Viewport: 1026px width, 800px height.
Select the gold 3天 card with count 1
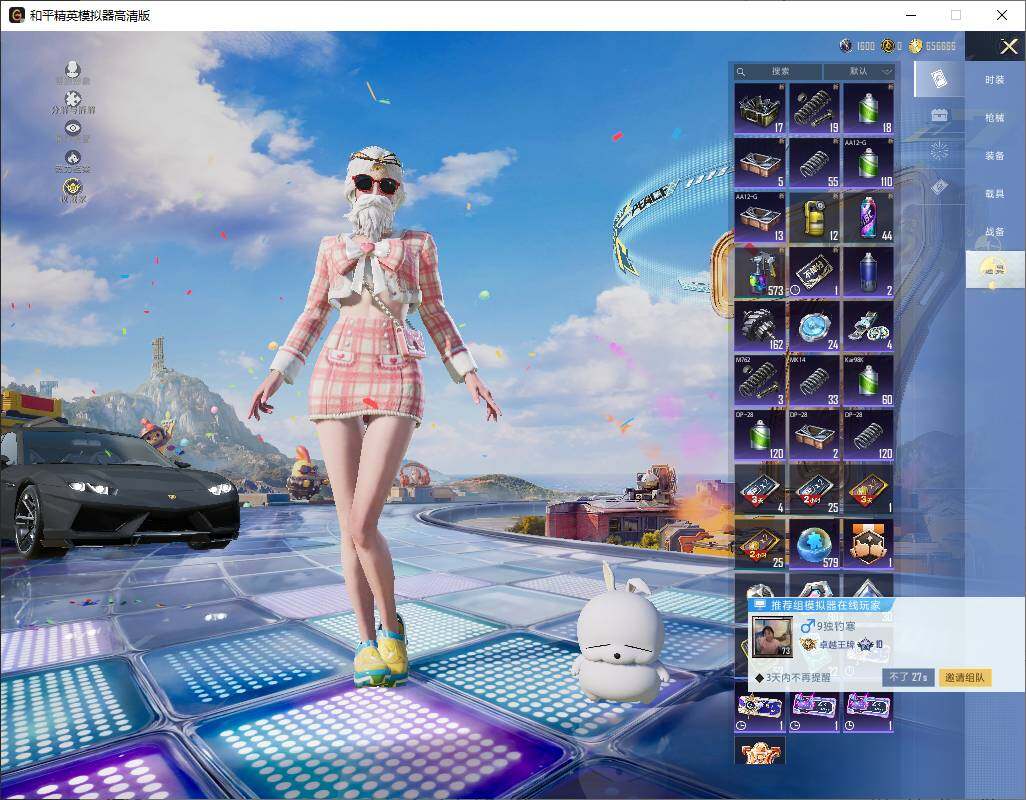coord(868,489)
